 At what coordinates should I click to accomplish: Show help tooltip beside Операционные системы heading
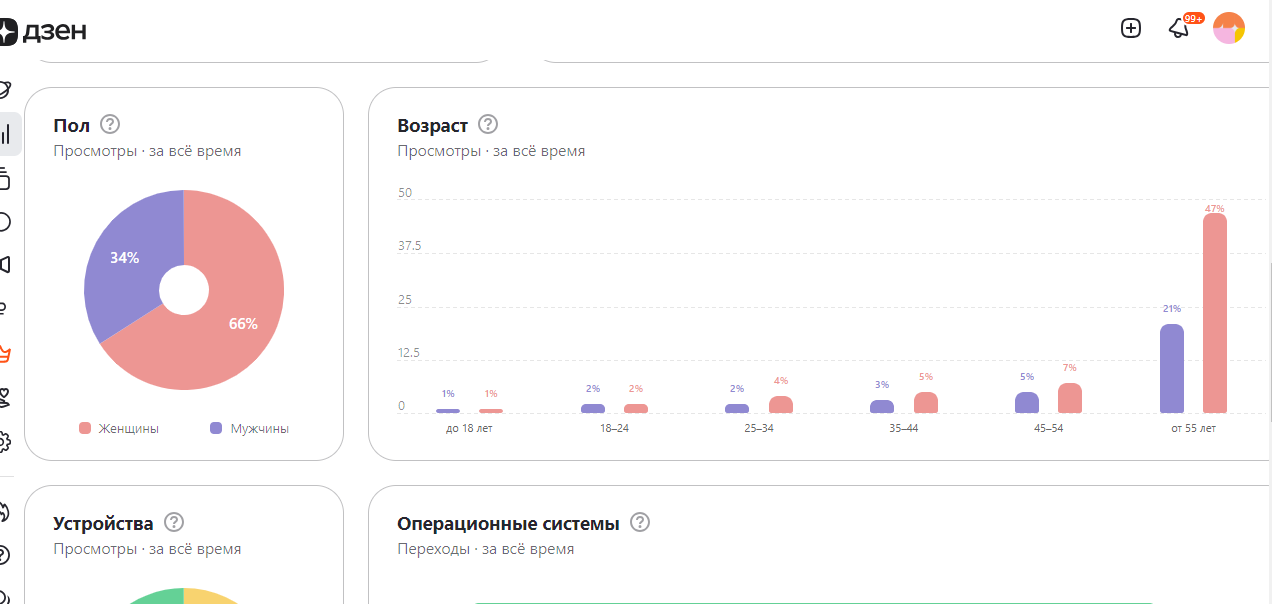tap(640, 522)
